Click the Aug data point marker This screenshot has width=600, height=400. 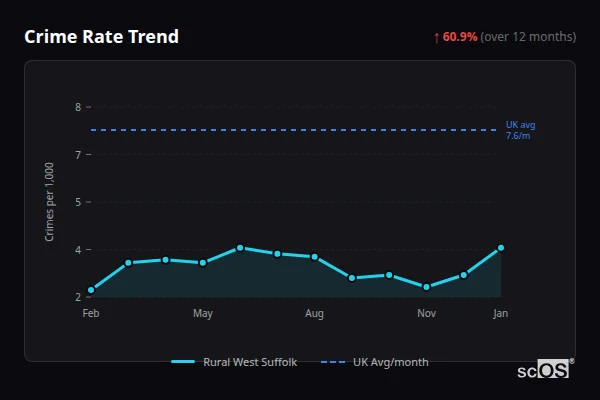[x=315, y=257]
